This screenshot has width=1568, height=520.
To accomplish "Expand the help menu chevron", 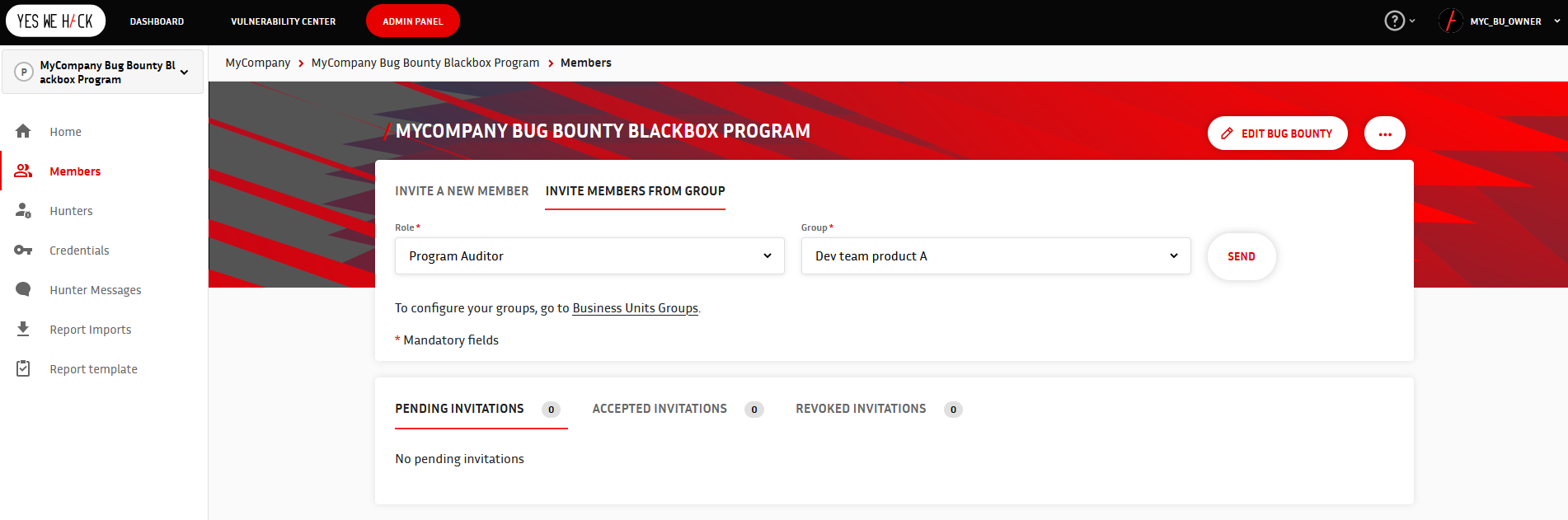I will pyautogui.click(x=1412, y=21).
